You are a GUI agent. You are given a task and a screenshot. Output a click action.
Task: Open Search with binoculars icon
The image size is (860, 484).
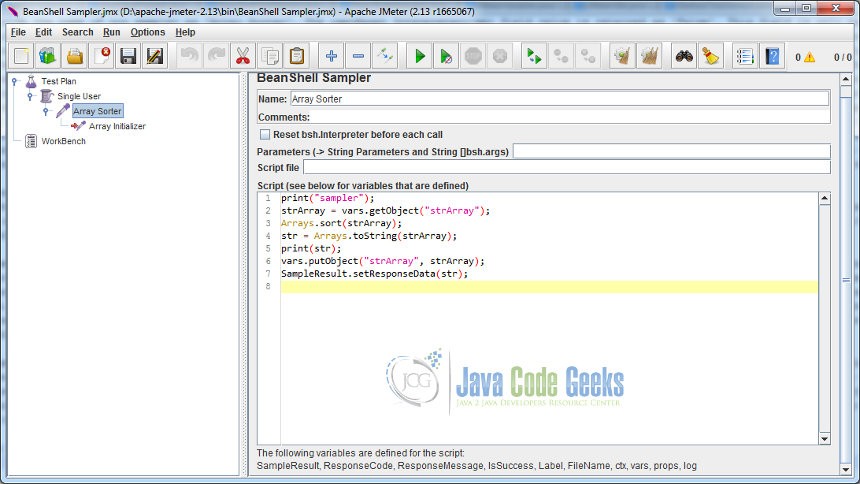[x=684, y=56]
